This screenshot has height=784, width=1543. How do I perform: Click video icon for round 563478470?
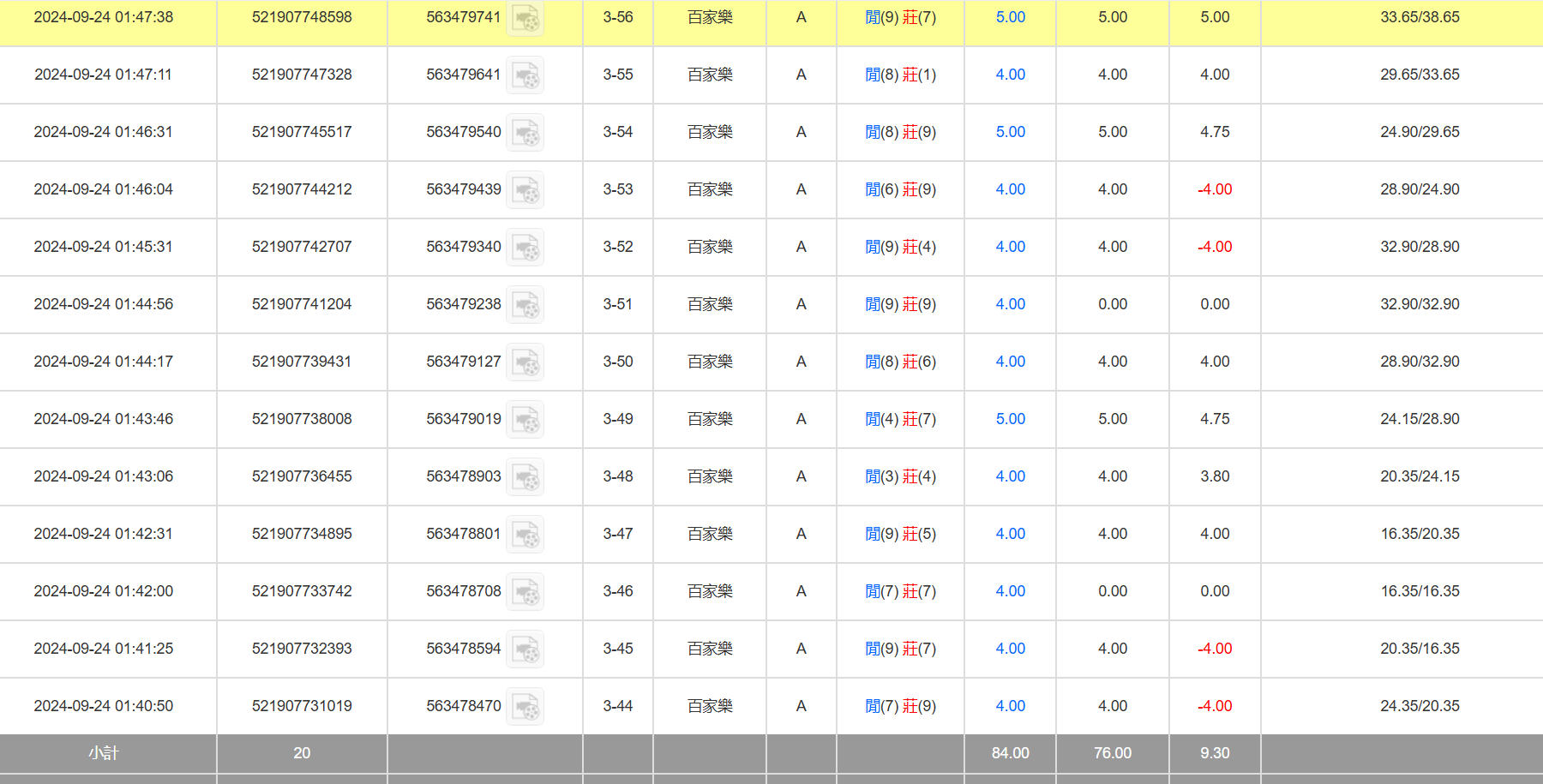(x=525, y=707)
